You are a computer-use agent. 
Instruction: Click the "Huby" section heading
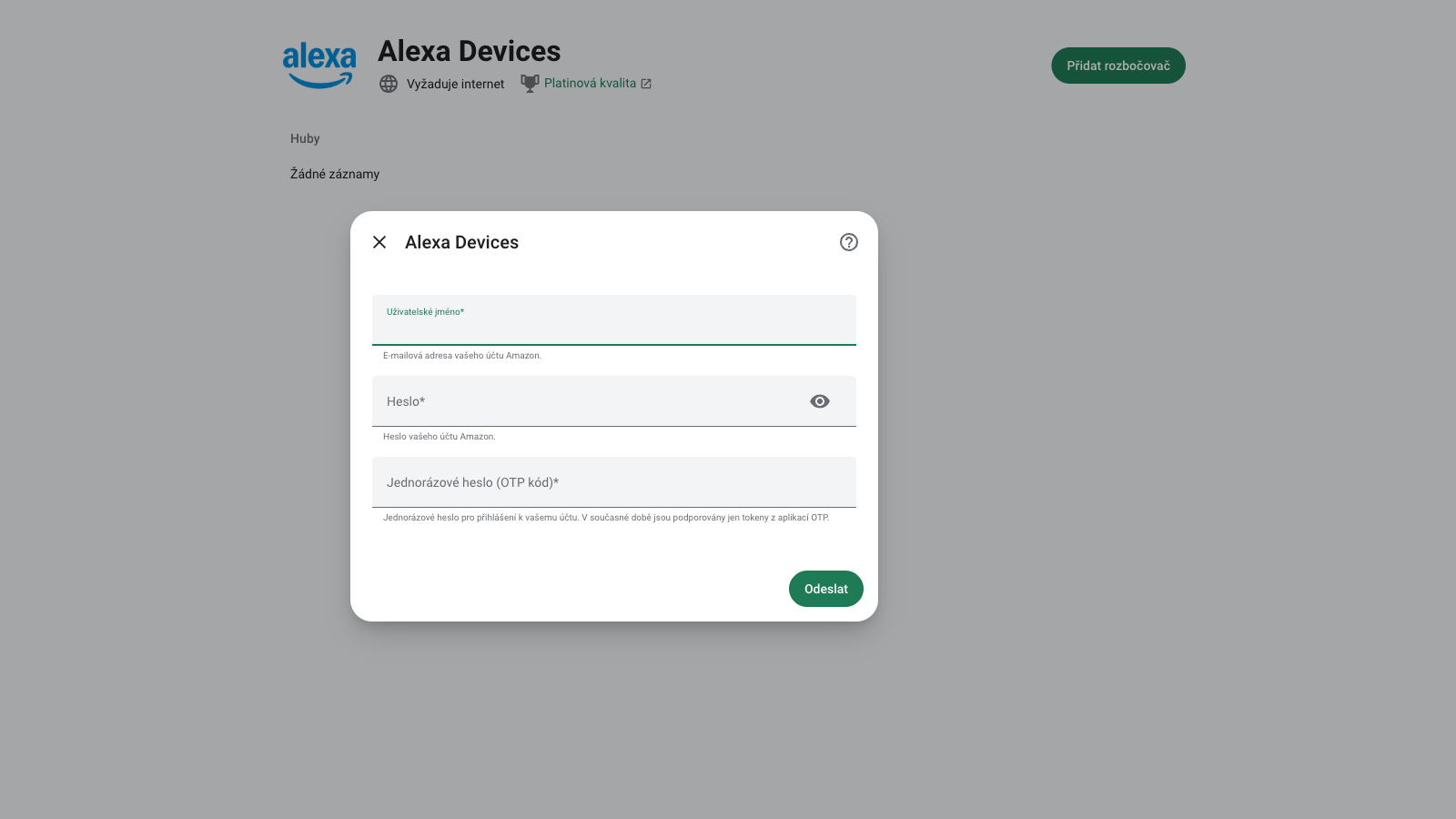pos(305,138)
